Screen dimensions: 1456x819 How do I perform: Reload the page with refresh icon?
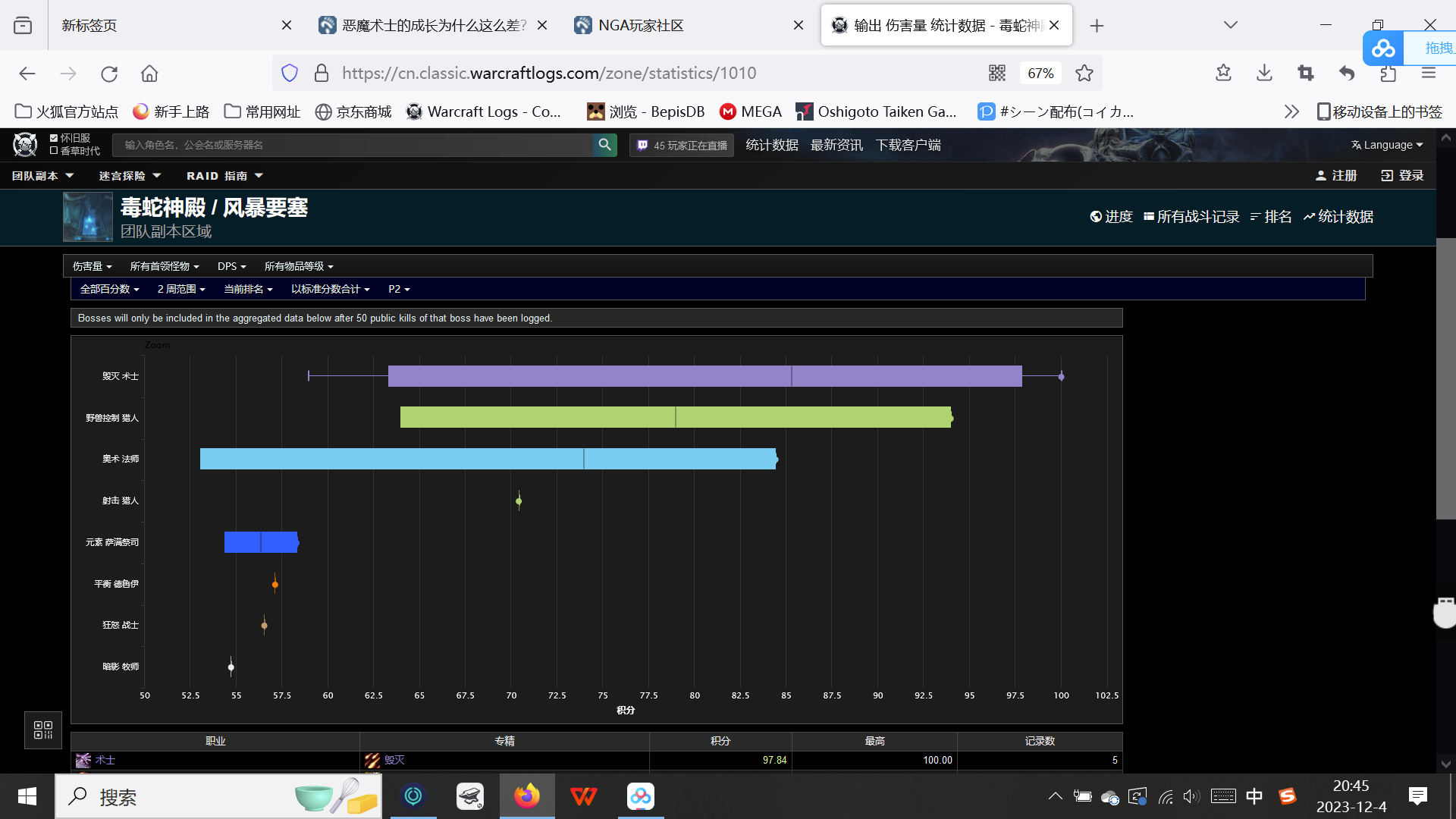(109, 74)
